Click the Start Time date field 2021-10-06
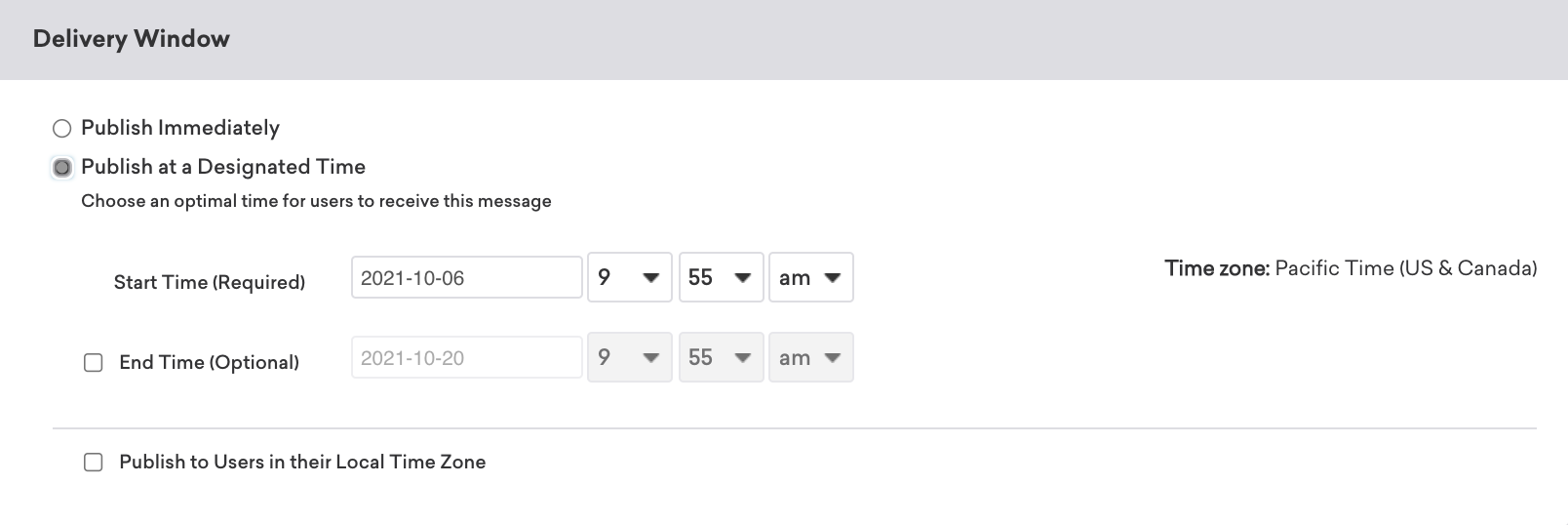The width and height of the screenshot is (1568, 525). coord(466,278)
